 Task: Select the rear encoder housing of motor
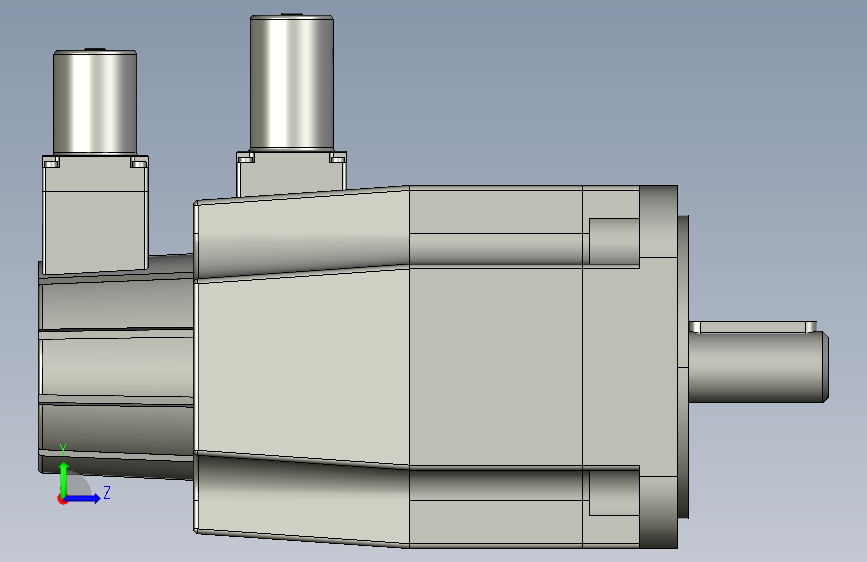pos(116,367)
